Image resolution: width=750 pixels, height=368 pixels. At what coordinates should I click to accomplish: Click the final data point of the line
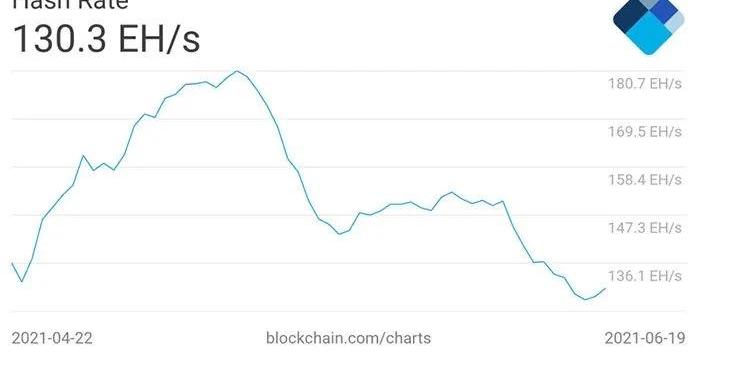(606, 289)
